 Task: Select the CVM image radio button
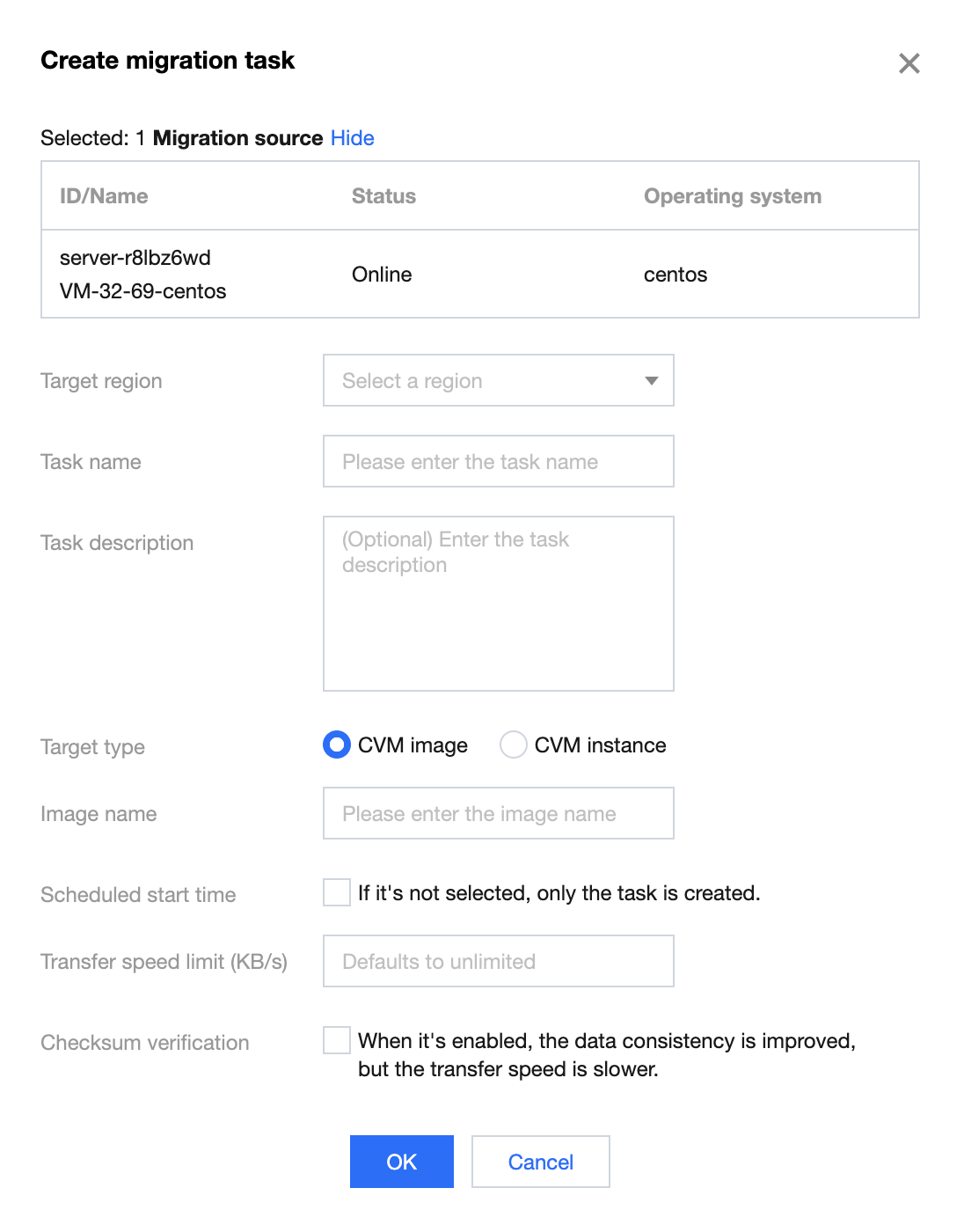337,745
